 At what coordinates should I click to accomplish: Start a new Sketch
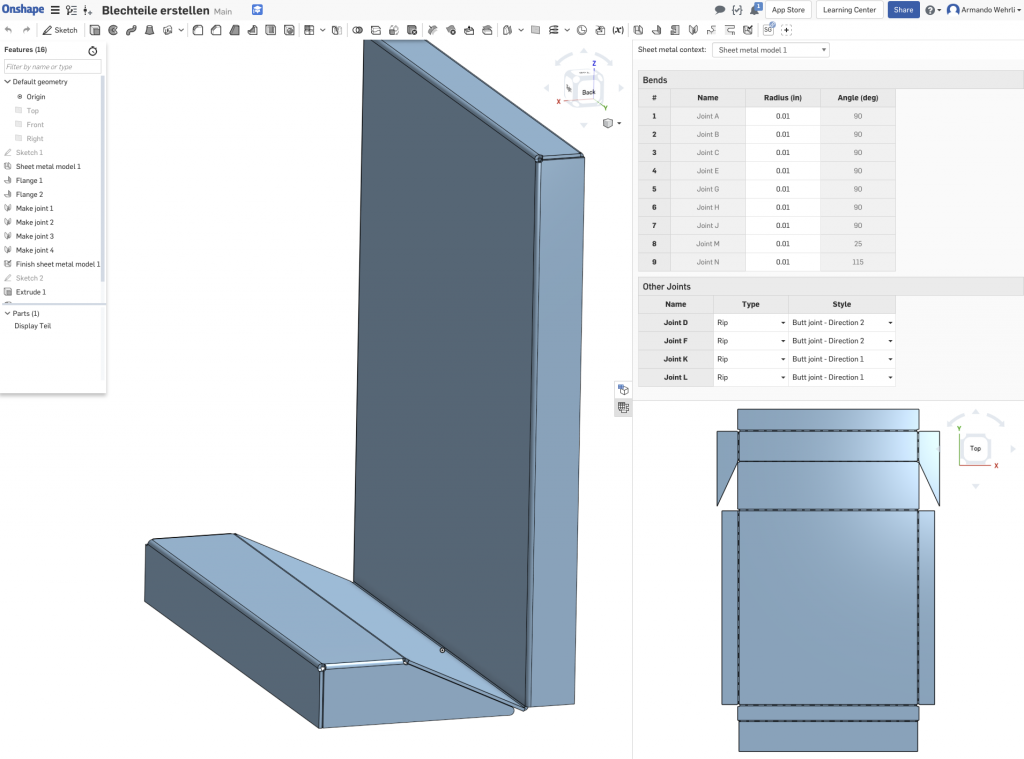[60, 30]
